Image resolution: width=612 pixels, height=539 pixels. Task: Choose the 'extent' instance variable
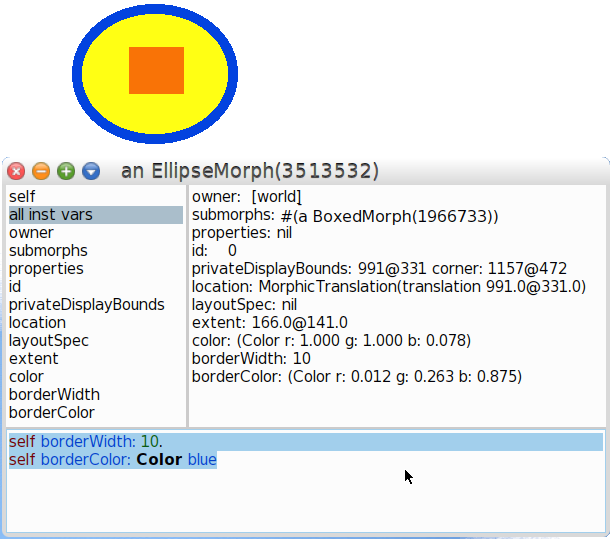pos(34,359)
